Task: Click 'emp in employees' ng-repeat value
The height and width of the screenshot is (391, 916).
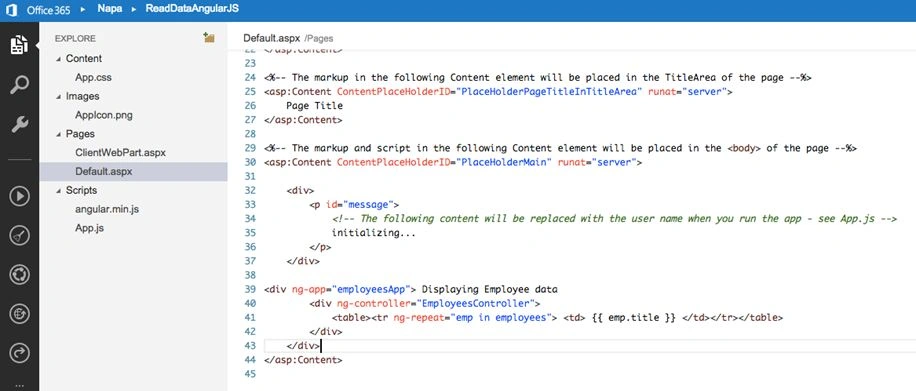Action: [x=502, y=317]
